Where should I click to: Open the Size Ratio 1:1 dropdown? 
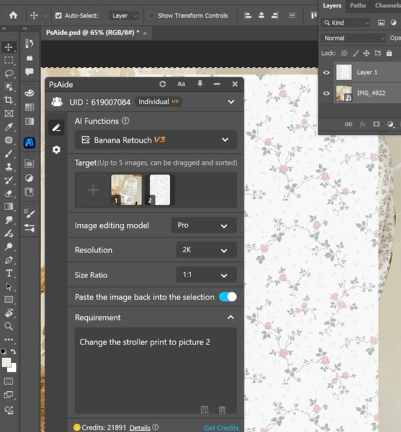pos(206,275)
